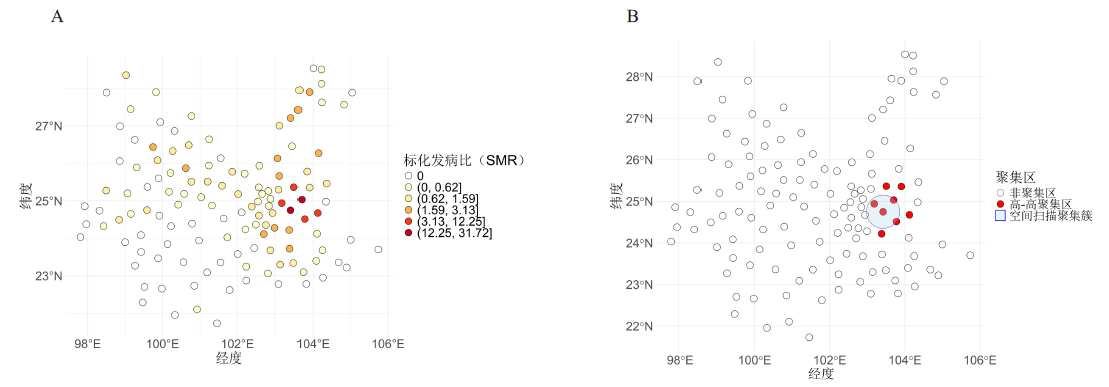
Task: Click the blue scan cluster circle in panel B
Action: [x=883, y=212]
